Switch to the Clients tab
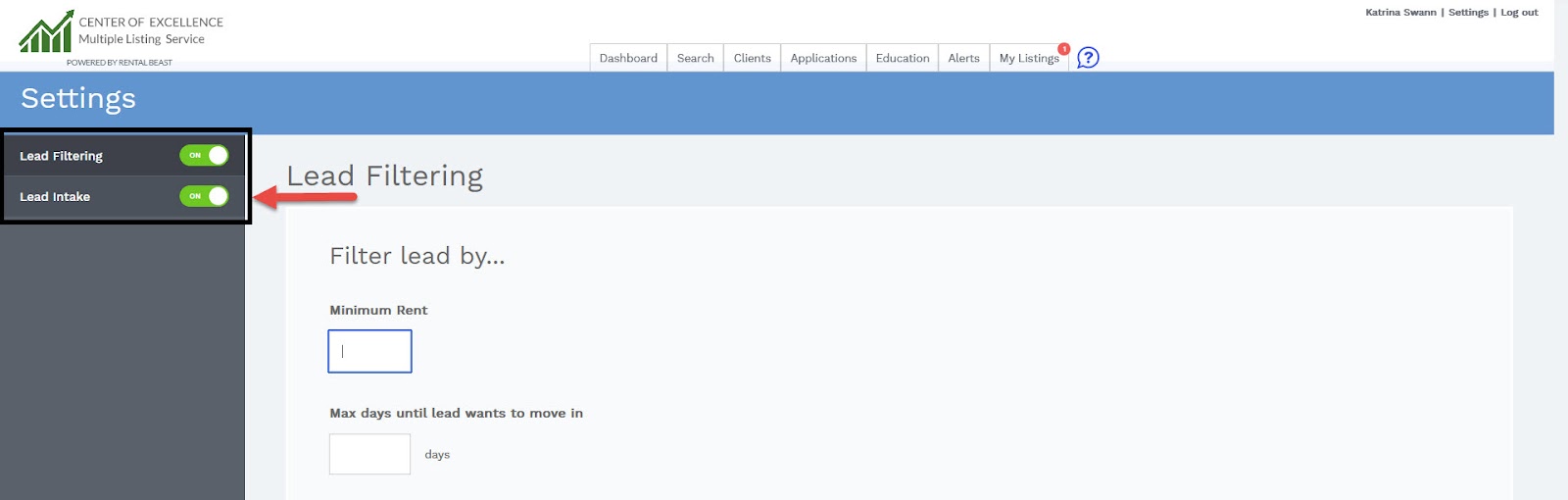This screenshot has height=500, width=1568. tap(752, 58)
